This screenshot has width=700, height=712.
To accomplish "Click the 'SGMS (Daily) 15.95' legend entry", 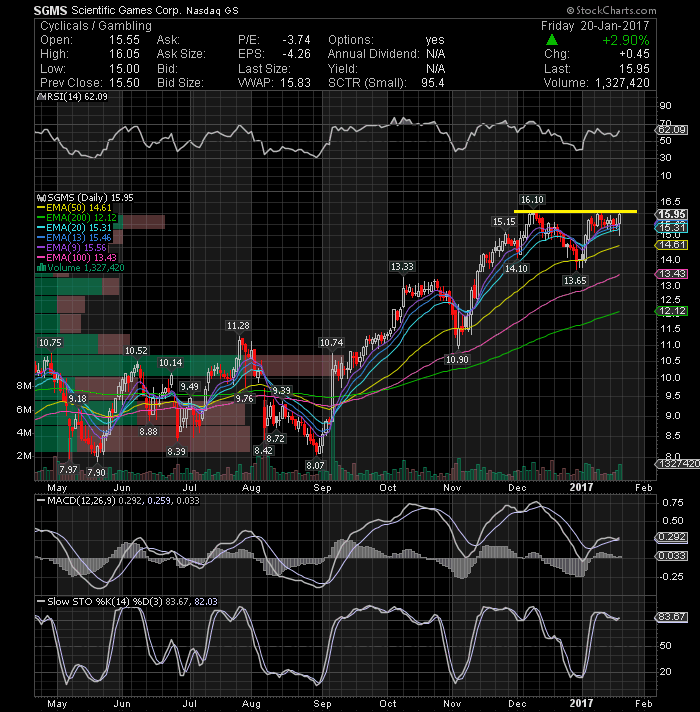I will [90, 198].
